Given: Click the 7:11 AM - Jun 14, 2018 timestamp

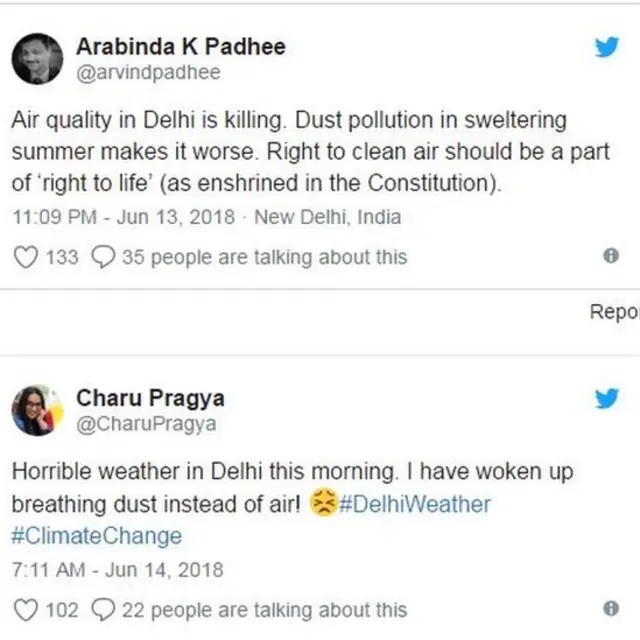Looking at the screenshot, I should [117, 570].
